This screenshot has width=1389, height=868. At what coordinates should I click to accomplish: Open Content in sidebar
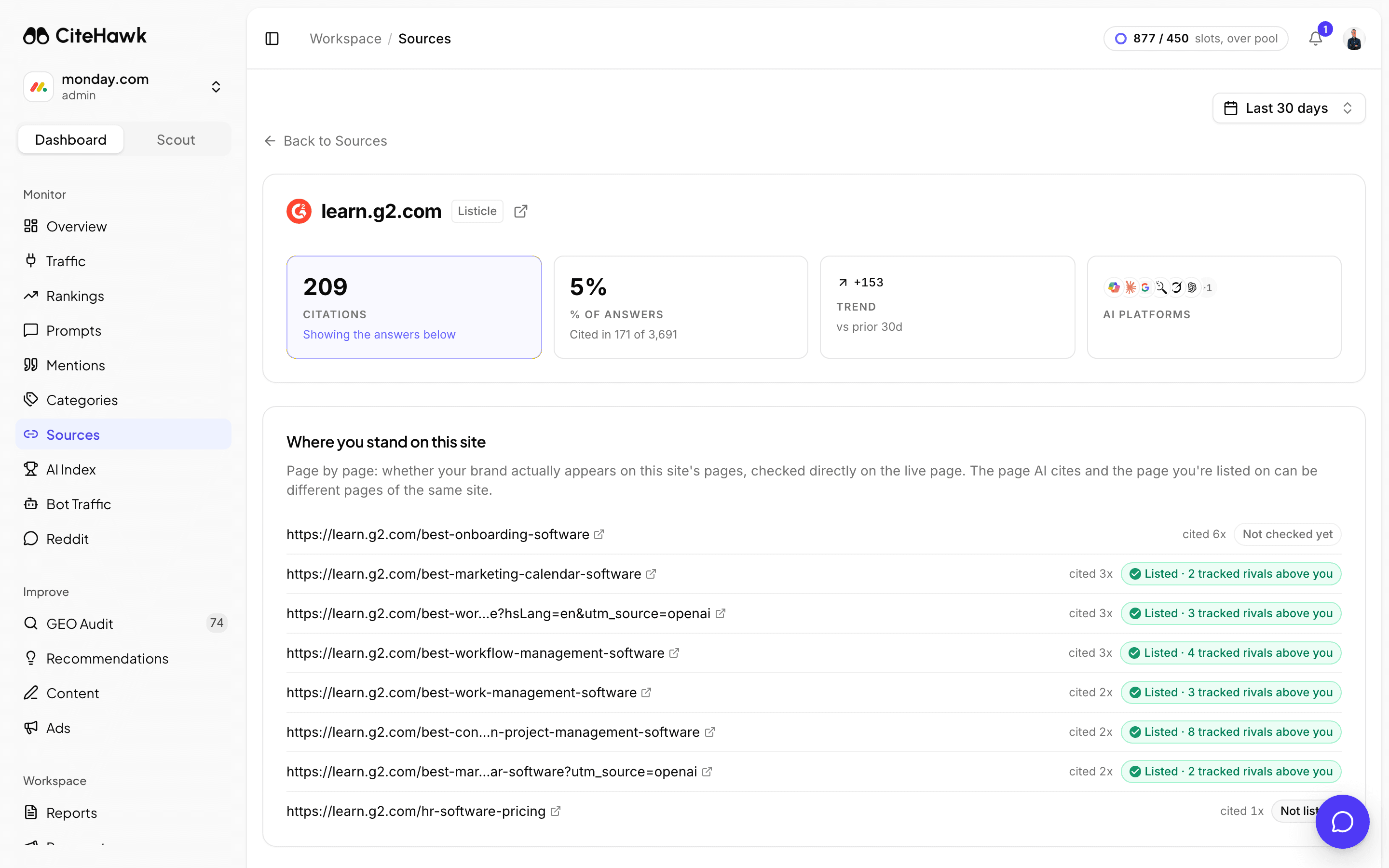(x=123, y=693)
